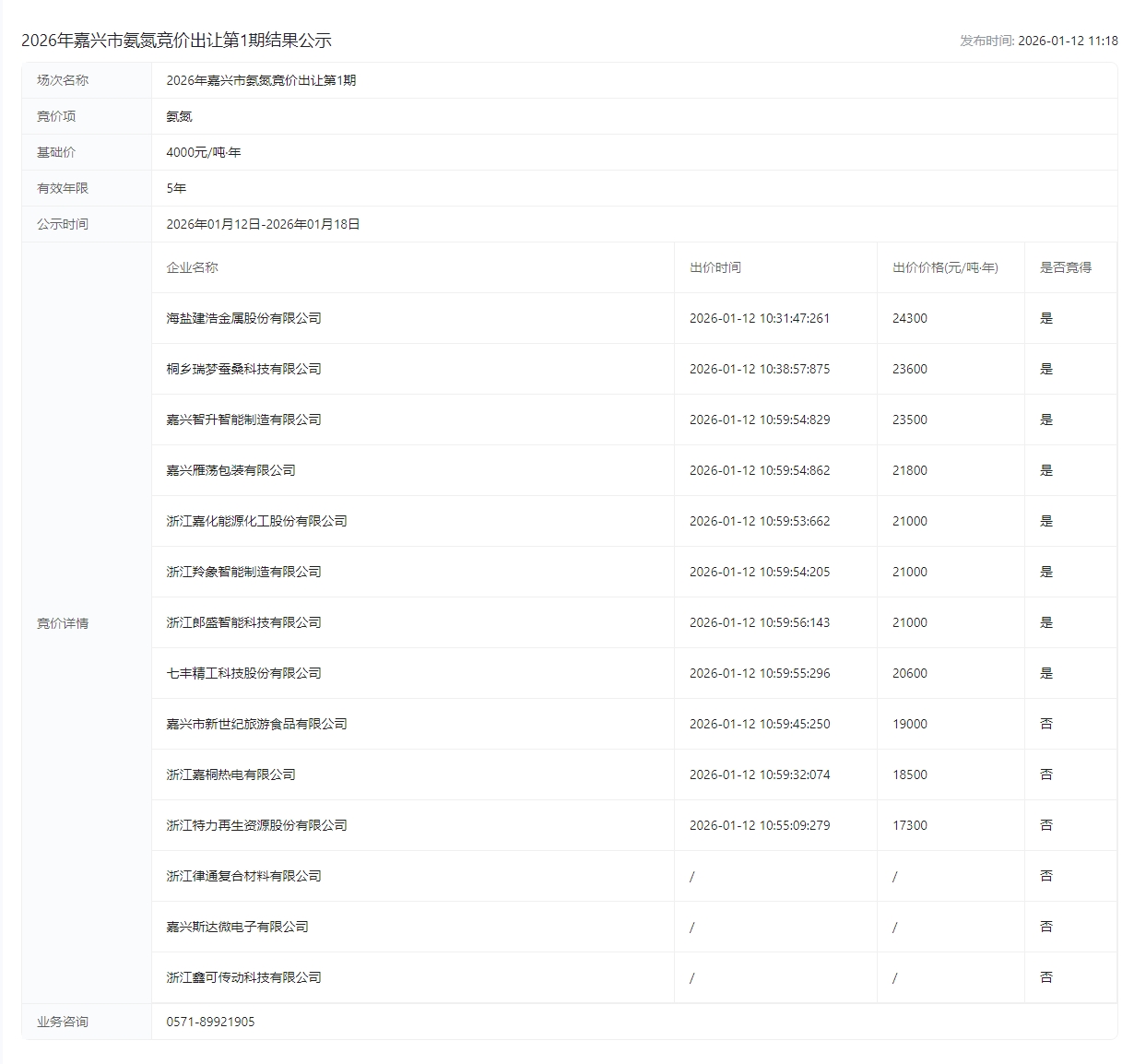Click company 嘉兴雁荡包装有限公司
The image size is (1134, 1064).
[230, 470]
